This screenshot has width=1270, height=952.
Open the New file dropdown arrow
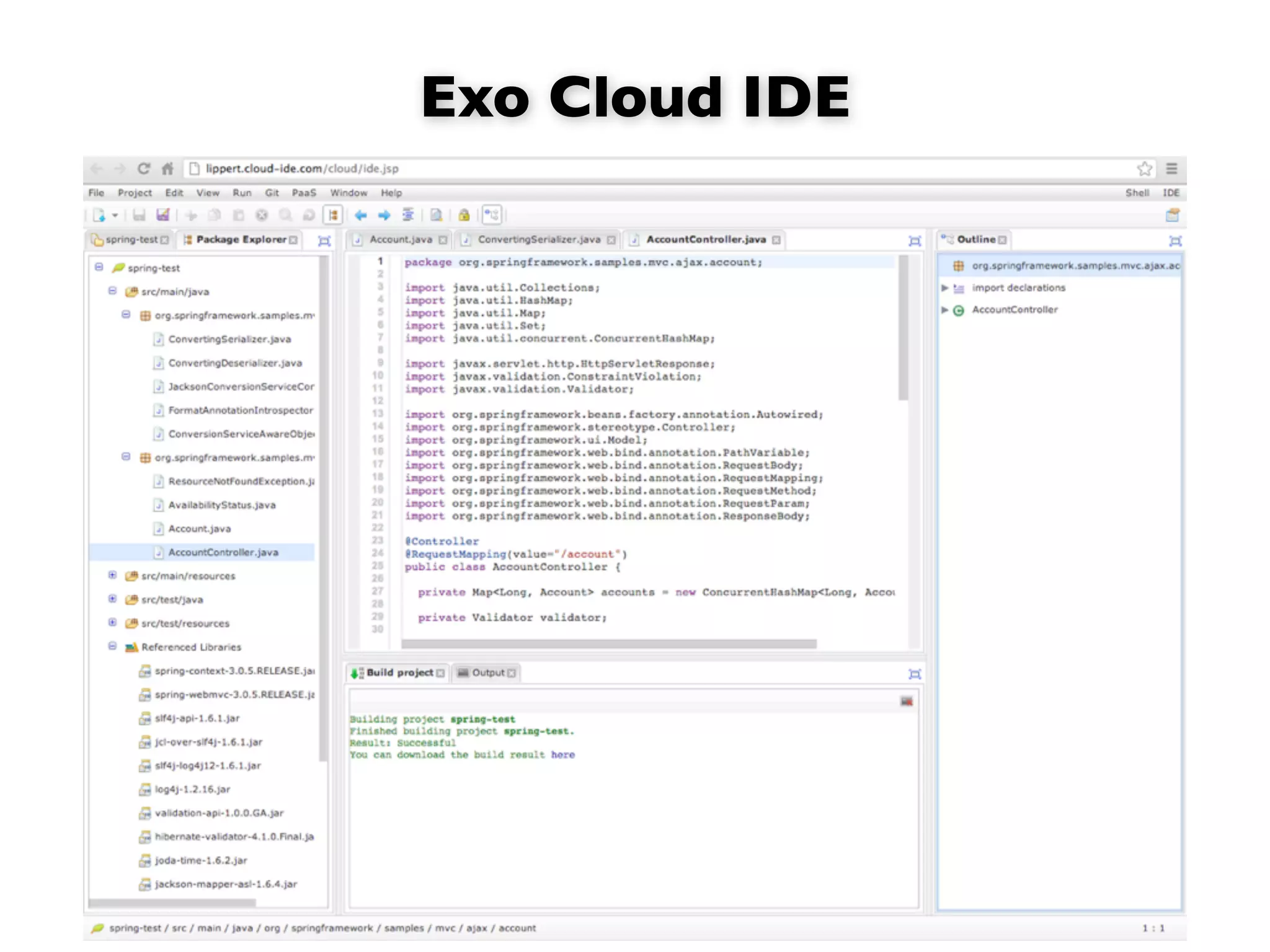coord(115,216)
